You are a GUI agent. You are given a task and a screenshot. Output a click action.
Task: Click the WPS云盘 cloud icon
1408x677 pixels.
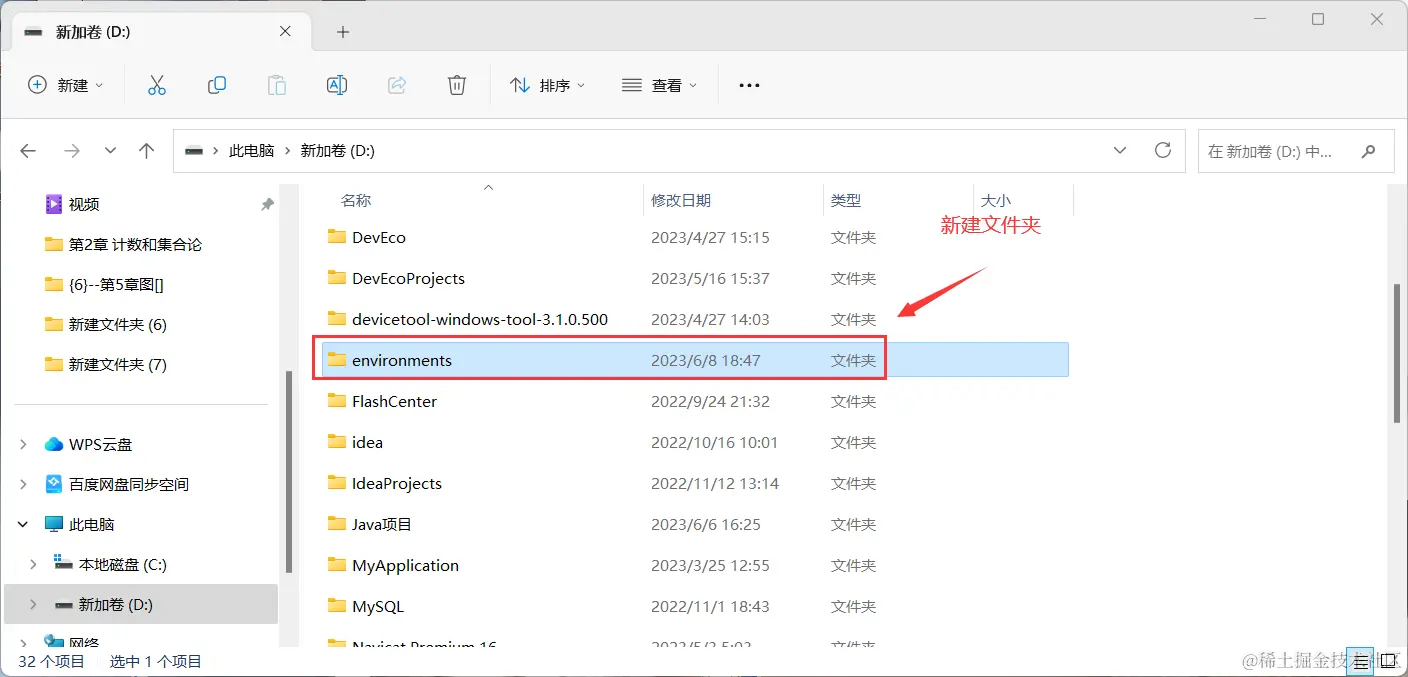click(x=54, y=444)
